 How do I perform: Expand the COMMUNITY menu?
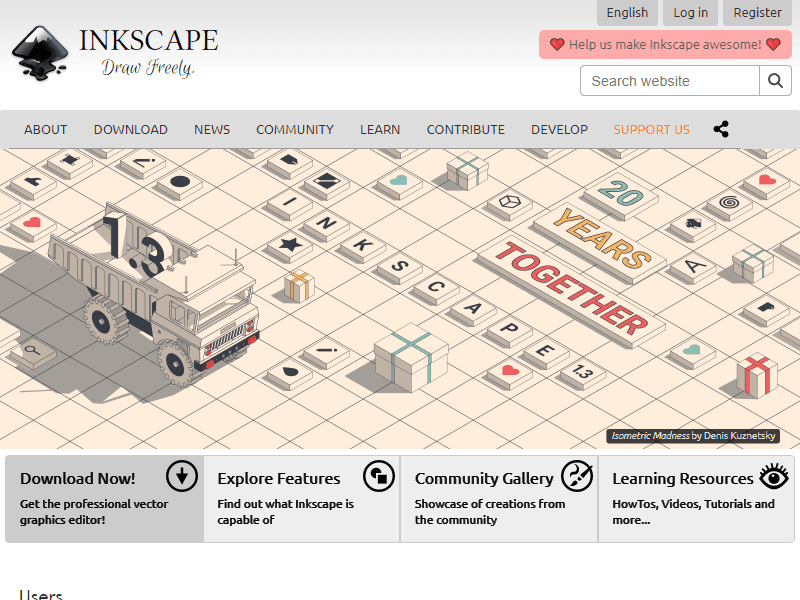pyautogui.click(x=295, y=129)
